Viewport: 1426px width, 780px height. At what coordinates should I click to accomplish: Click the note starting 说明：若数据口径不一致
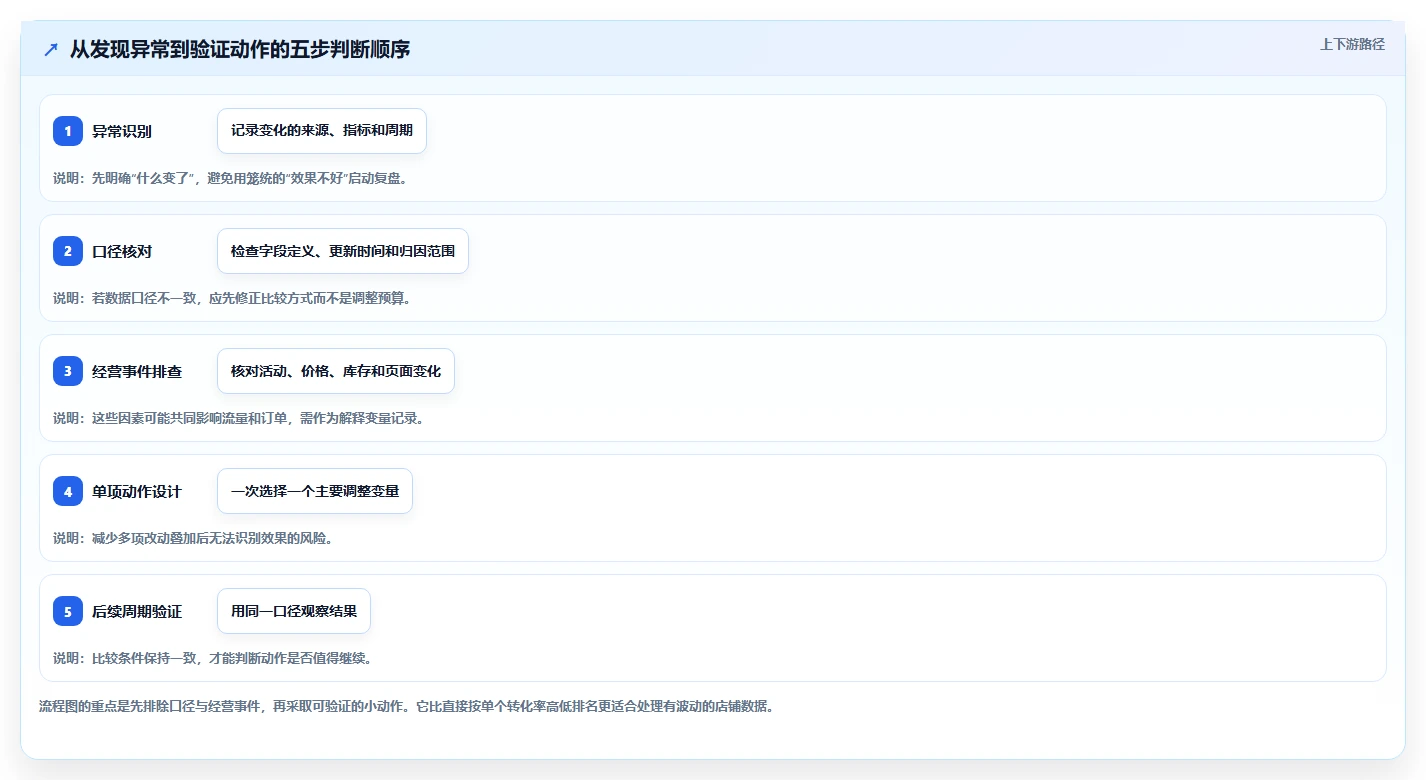coord(232,298)
